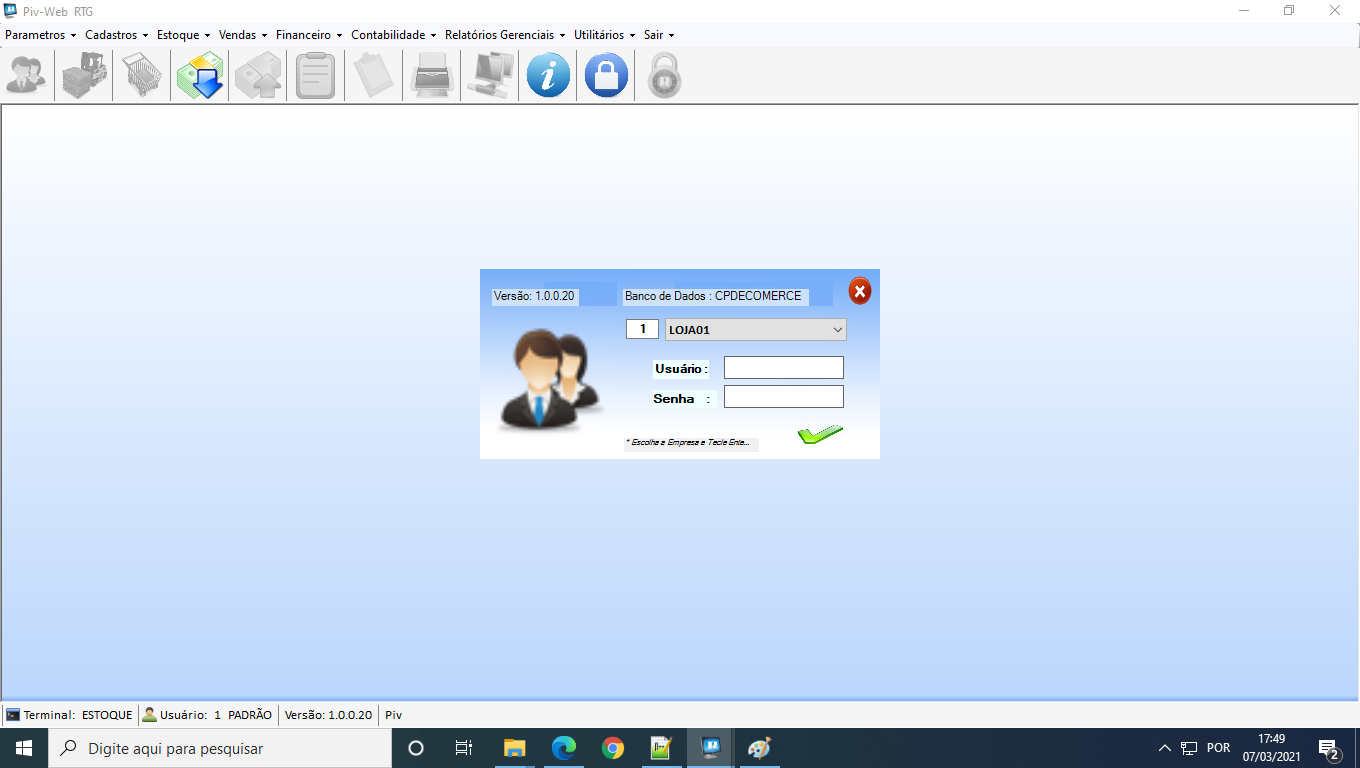1360x768 pixels.
Task: Open the clock showing 17:49
Action: [x=1272, y=748]
